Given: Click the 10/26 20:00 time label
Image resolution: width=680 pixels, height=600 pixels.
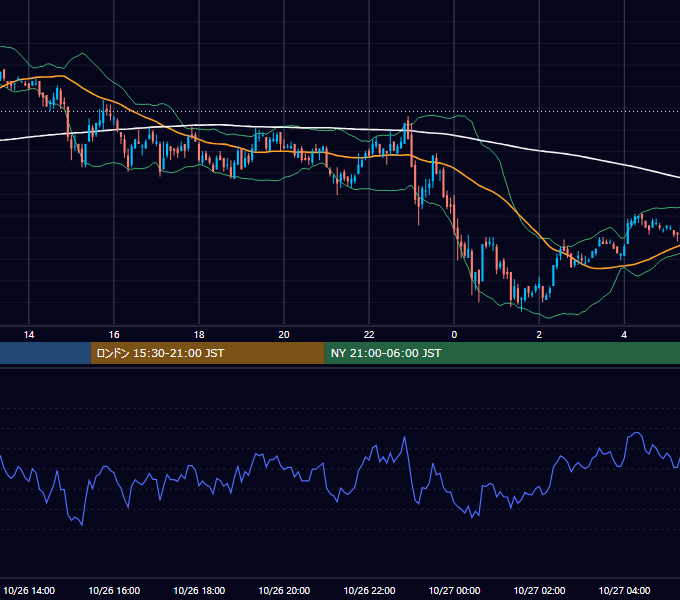Looking at the screenshot, I should (284, 590).
